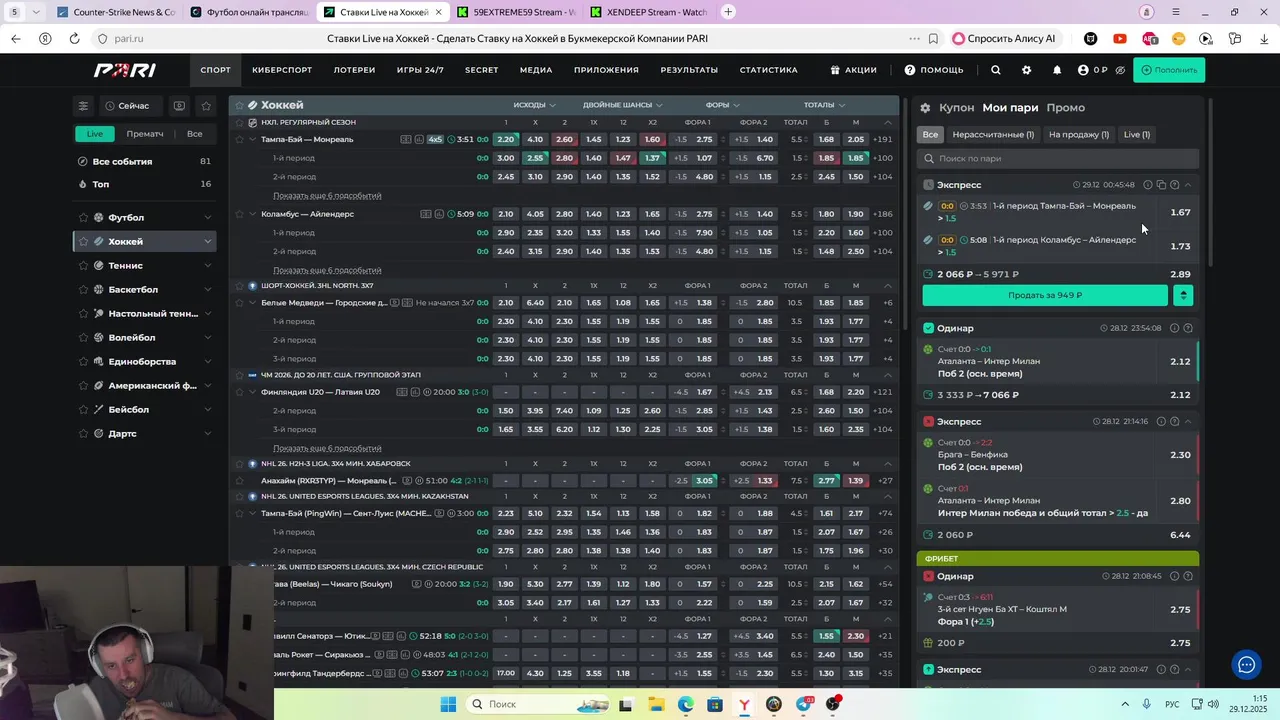The width and height of the screenshot is (1280, 720).
Task: Switch to the Промо tab
Action: [1065, 108]
